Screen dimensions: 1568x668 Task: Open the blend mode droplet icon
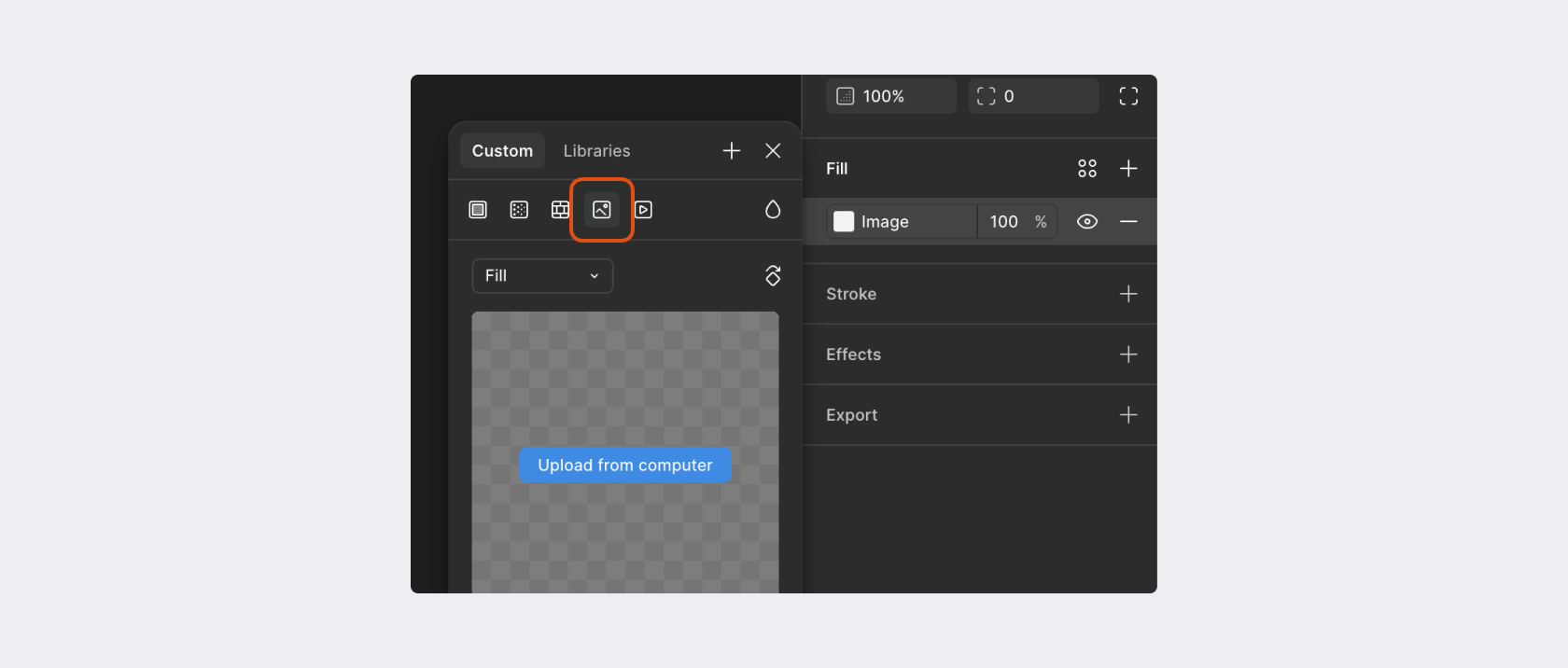pyautogui.click(x=773, y=210)
